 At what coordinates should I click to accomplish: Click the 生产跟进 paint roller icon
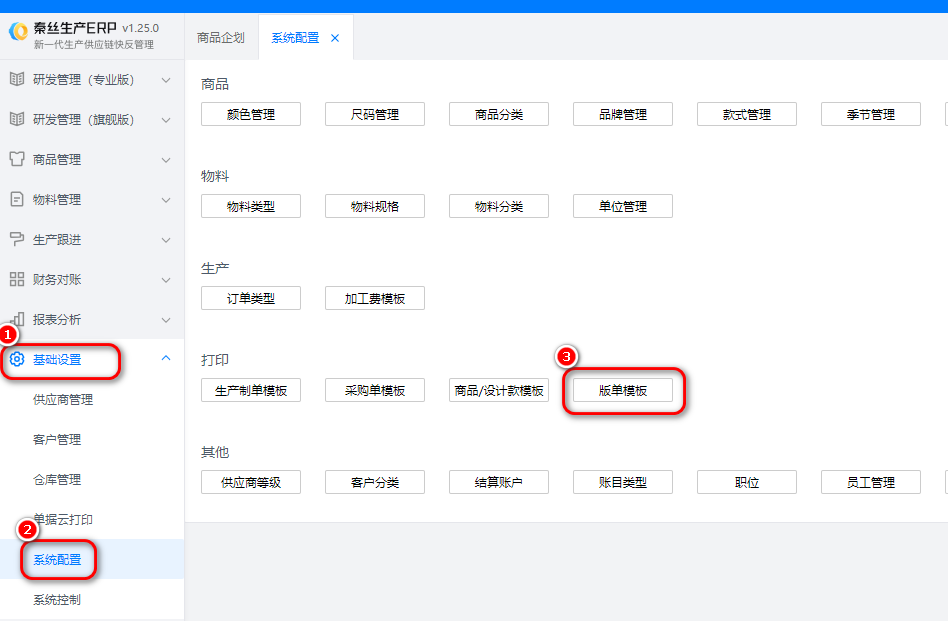pos(16,239)
